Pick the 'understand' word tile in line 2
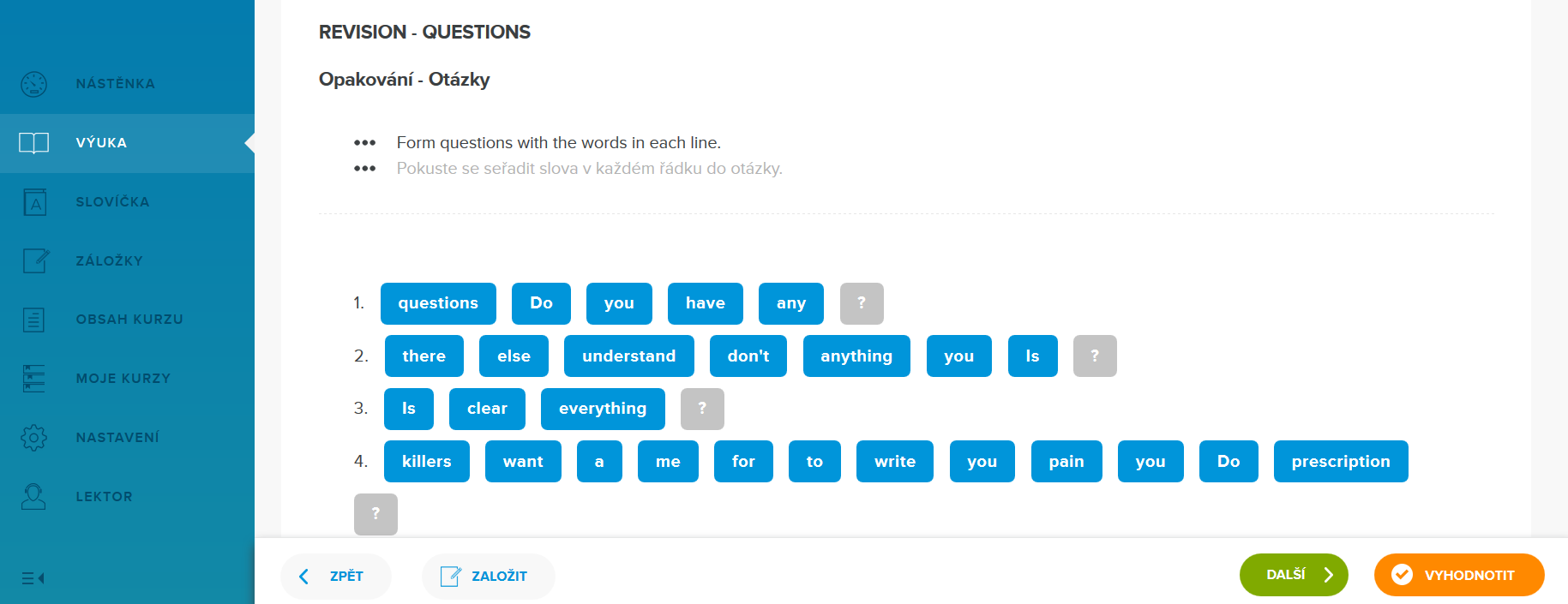1568x604 pixels. [x=628, y=356]
